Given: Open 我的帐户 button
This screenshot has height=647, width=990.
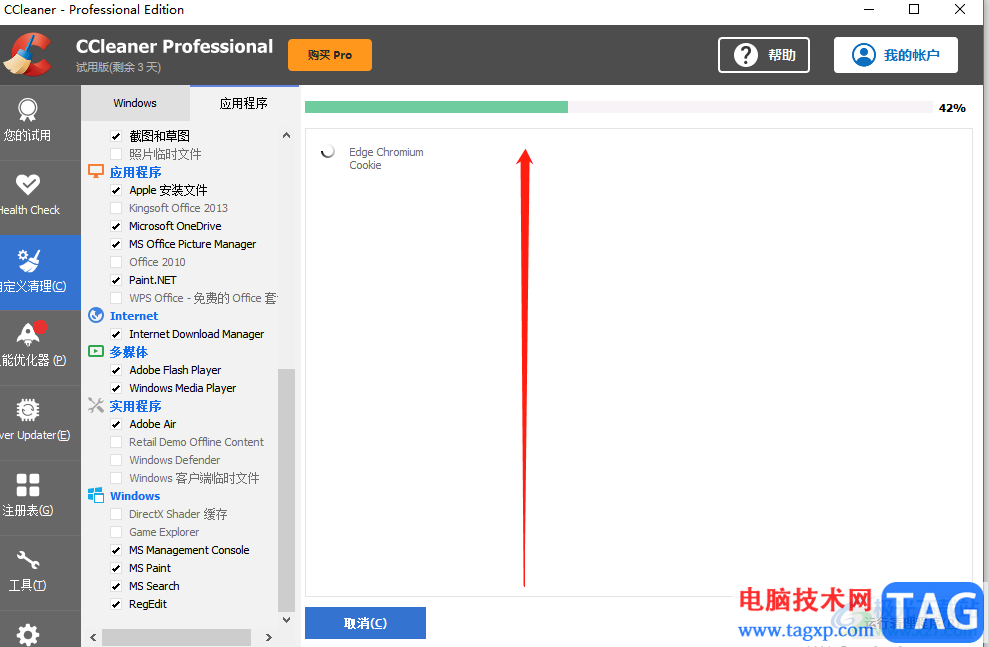Looking at the screenshot, I should coord(895,55).
